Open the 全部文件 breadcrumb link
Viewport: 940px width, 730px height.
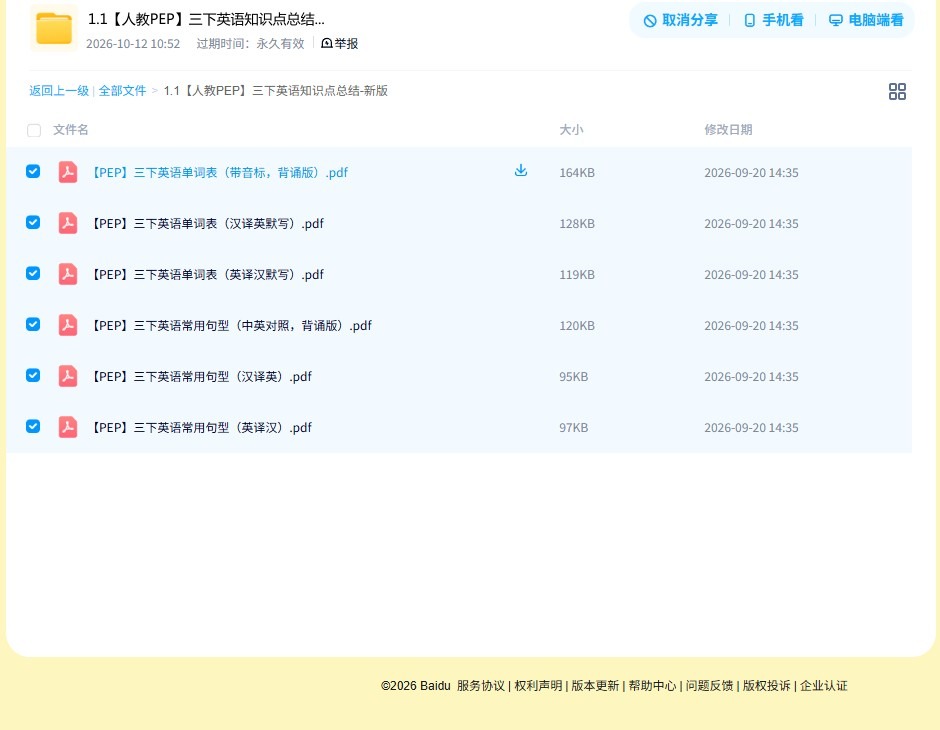pyautogui.click(x=122, y=91)
